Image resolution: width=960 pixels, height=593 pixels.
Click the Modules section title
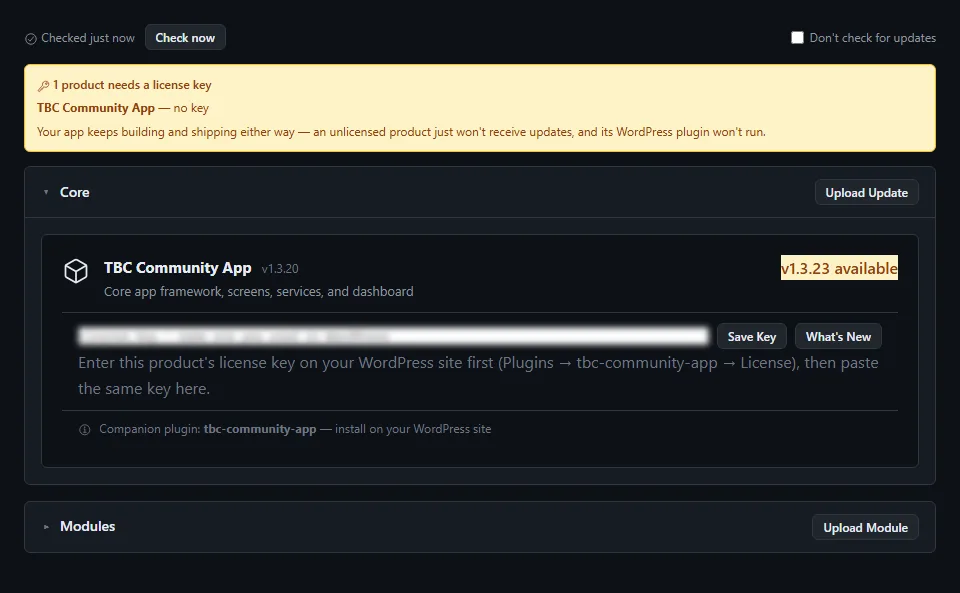[88, 526]
